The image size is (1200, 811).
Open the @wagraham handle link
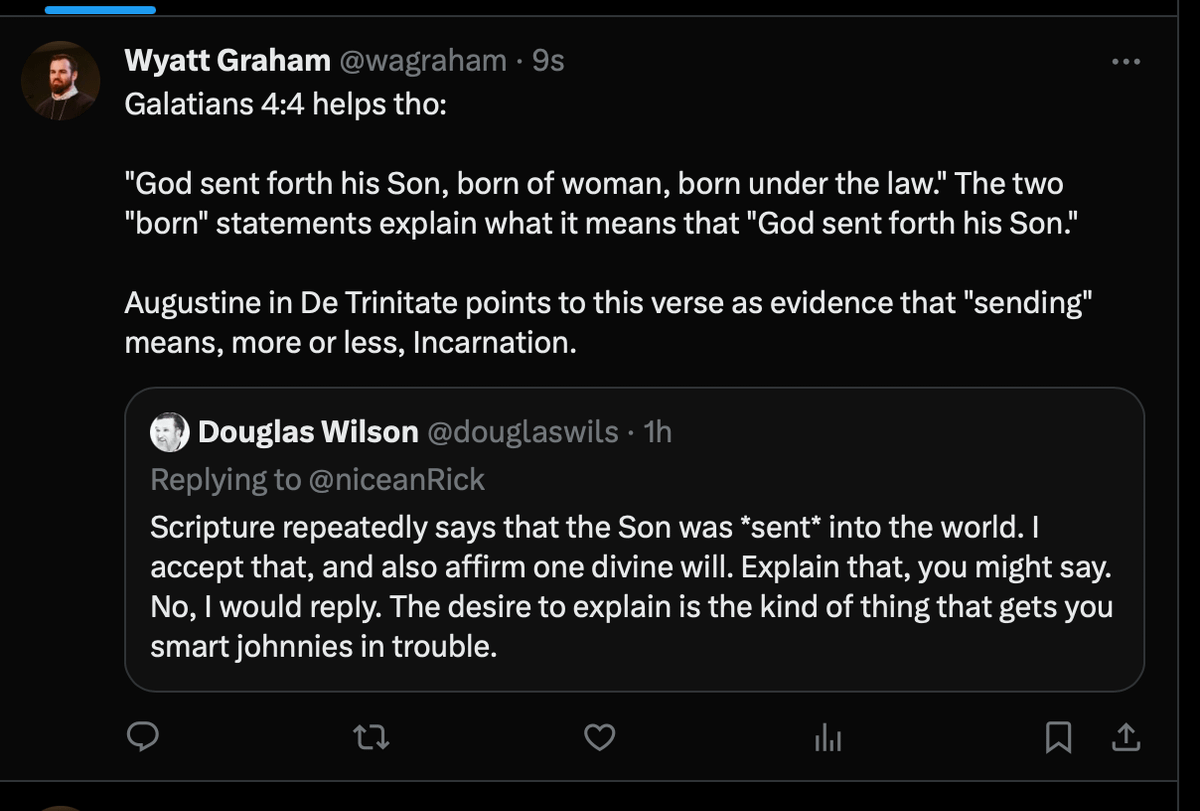[x=423, y=61]
